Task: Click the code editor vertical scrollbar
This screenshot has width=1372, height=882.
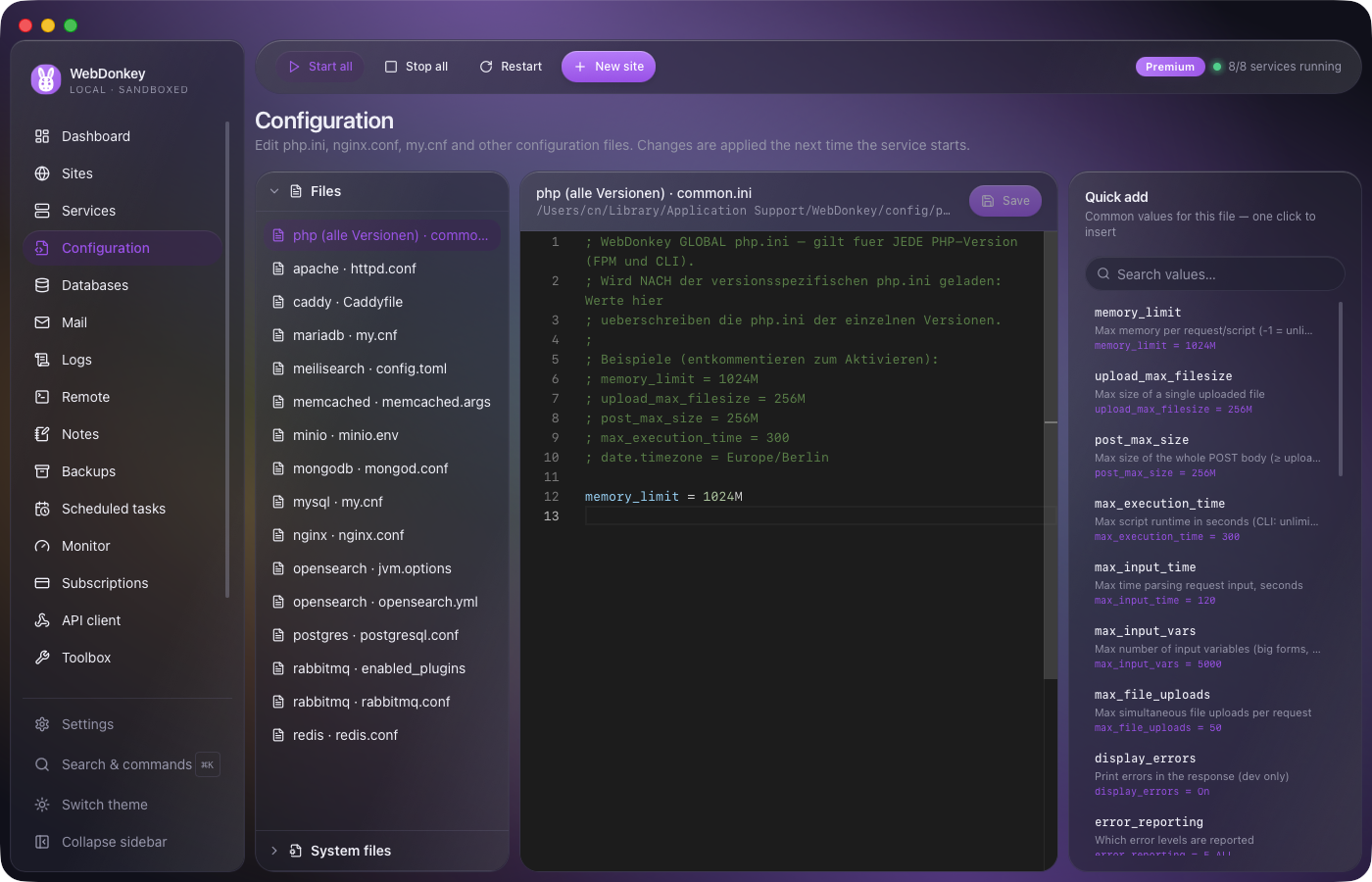Action: (x=1051, y=455)
